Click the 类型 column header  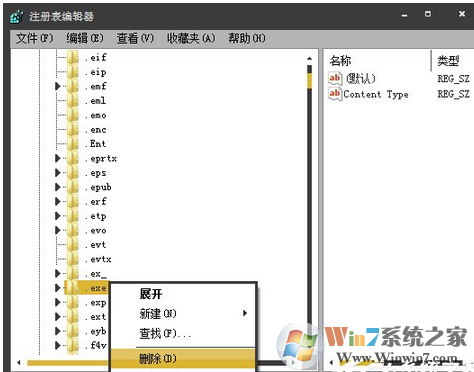(448, 61)
